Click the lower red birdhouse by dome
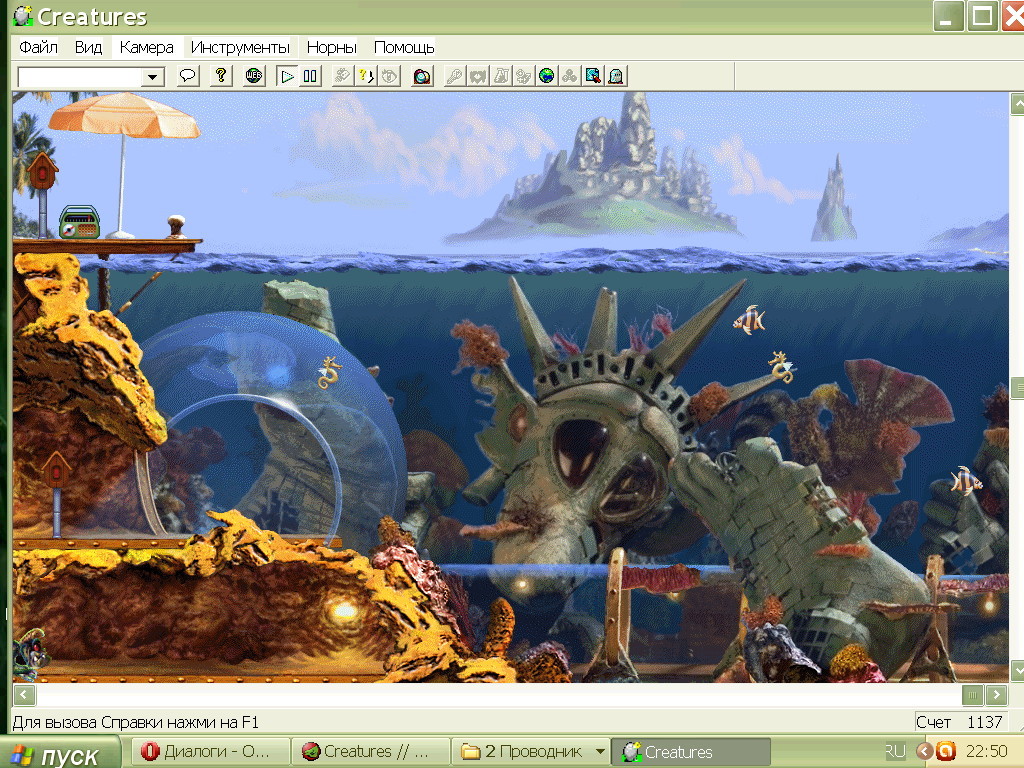 [x=56, y=469]
